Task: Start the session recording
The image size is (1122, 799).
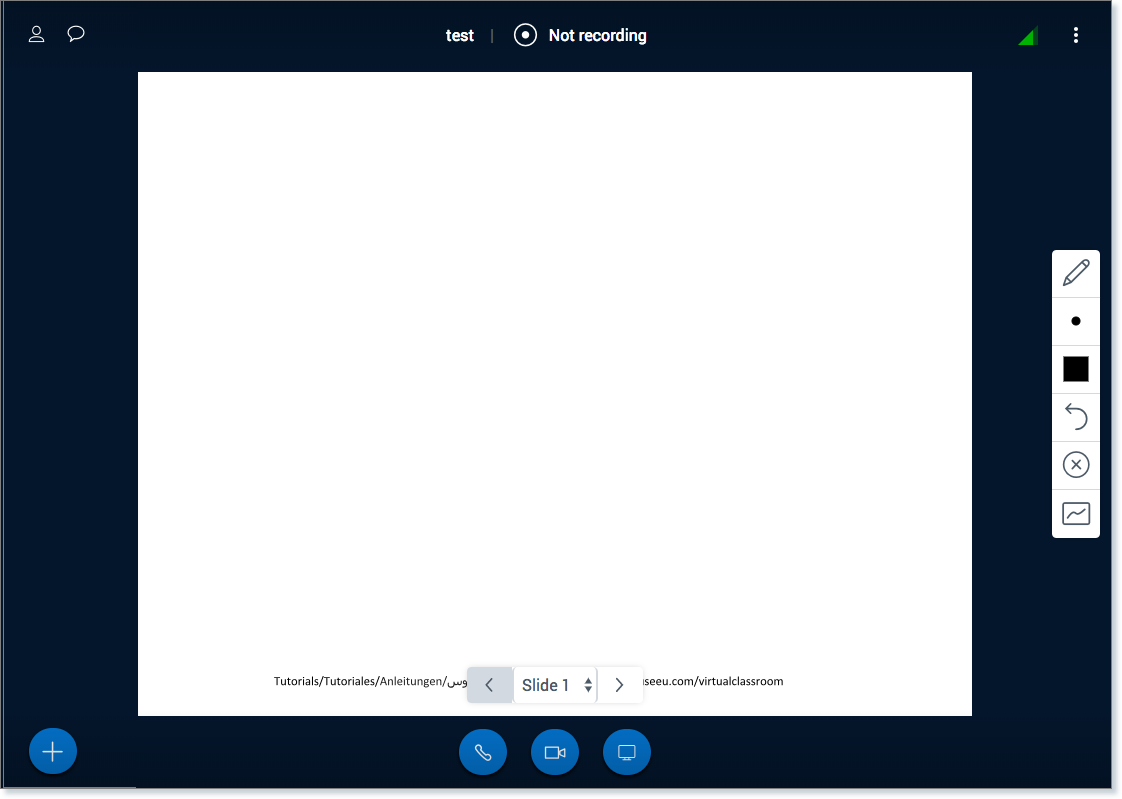Action: tap(580, 35)
